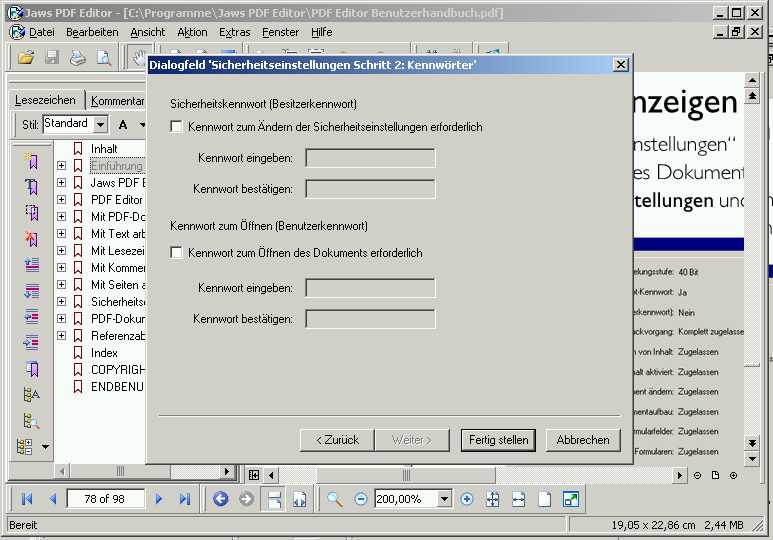This screenshot has width=773, height=540.
Task: Jump to the last page
Action: point(184,499)
